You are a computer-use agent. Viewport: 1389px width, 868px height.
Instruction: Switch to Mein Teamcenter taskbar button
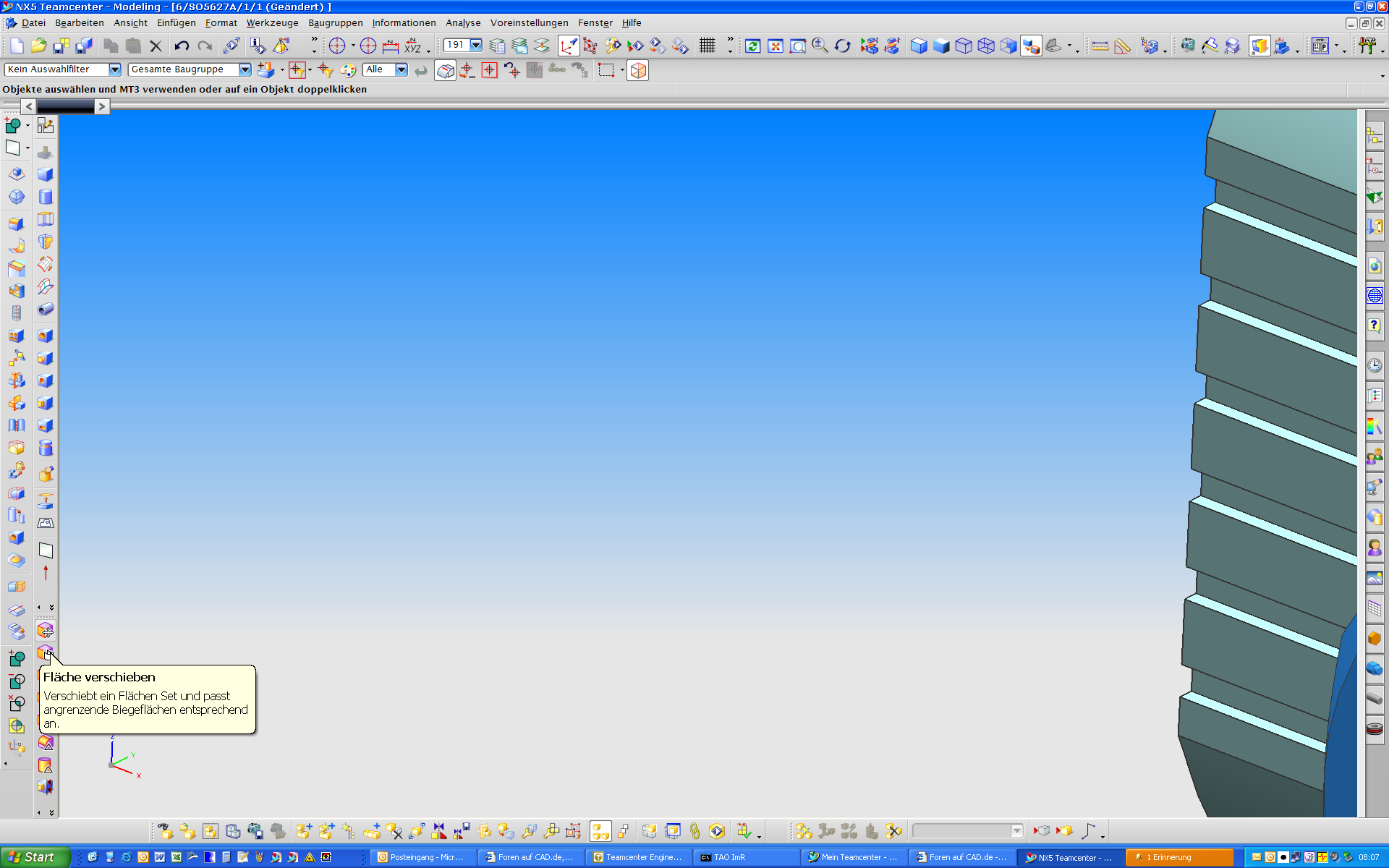click(855, 857)
